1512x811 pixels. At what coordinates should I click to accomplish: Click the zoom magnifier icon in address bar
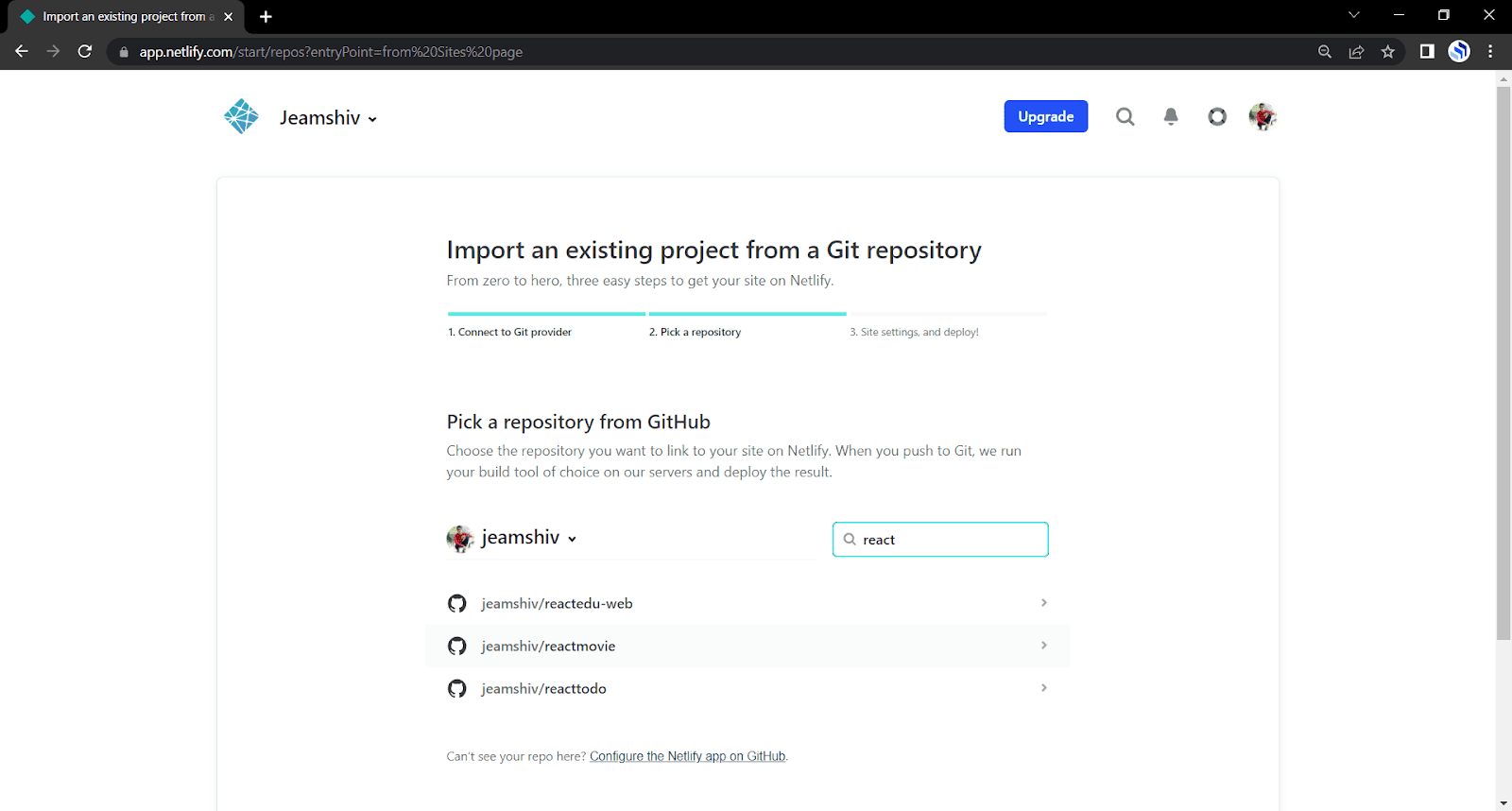coord(1325,52)
